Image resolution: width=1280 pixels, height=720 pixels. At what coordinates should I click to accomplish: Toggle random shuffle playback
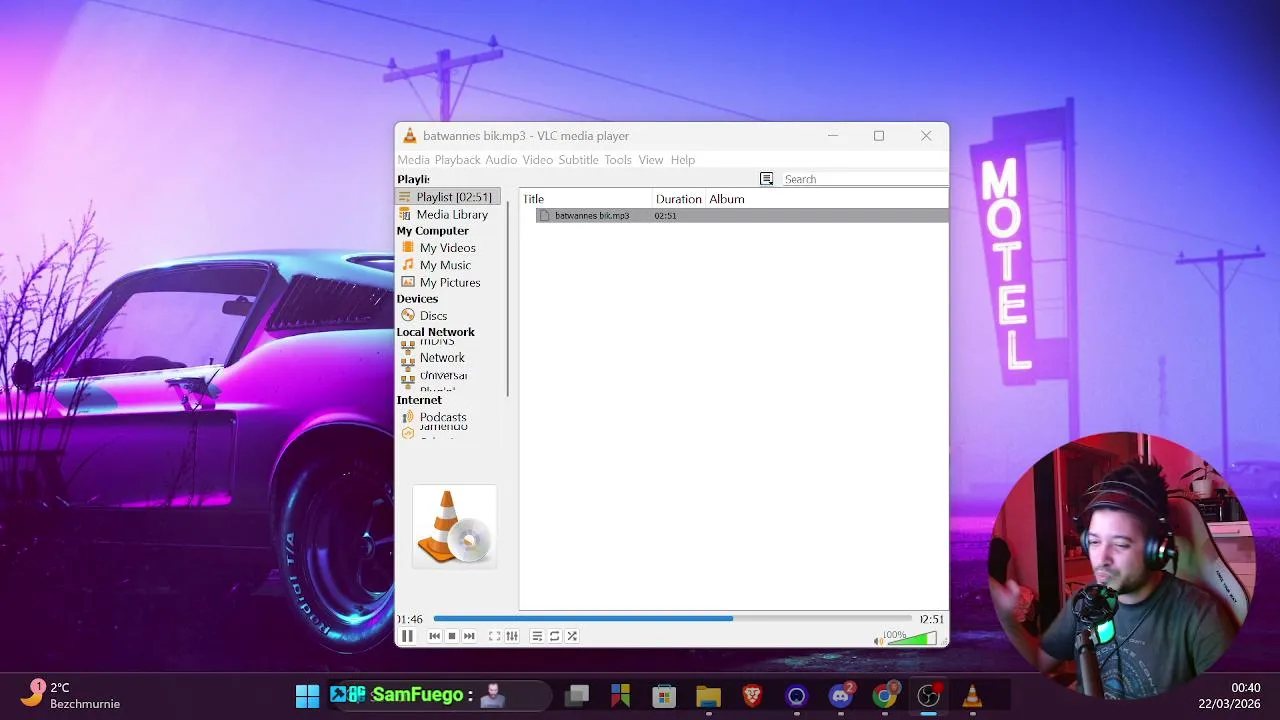[x=572, y=636]
